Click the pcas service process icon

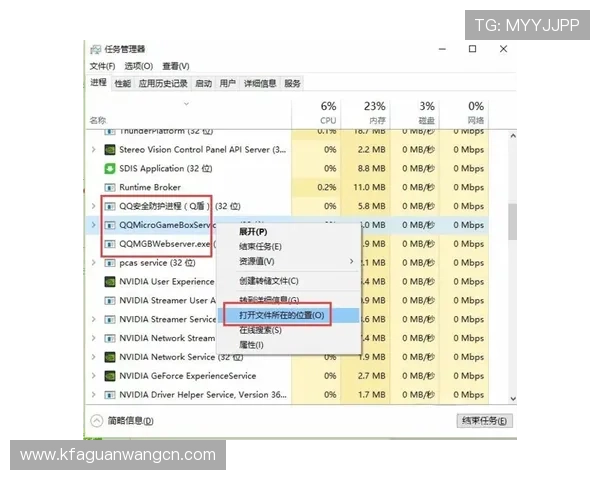(110, 263)
